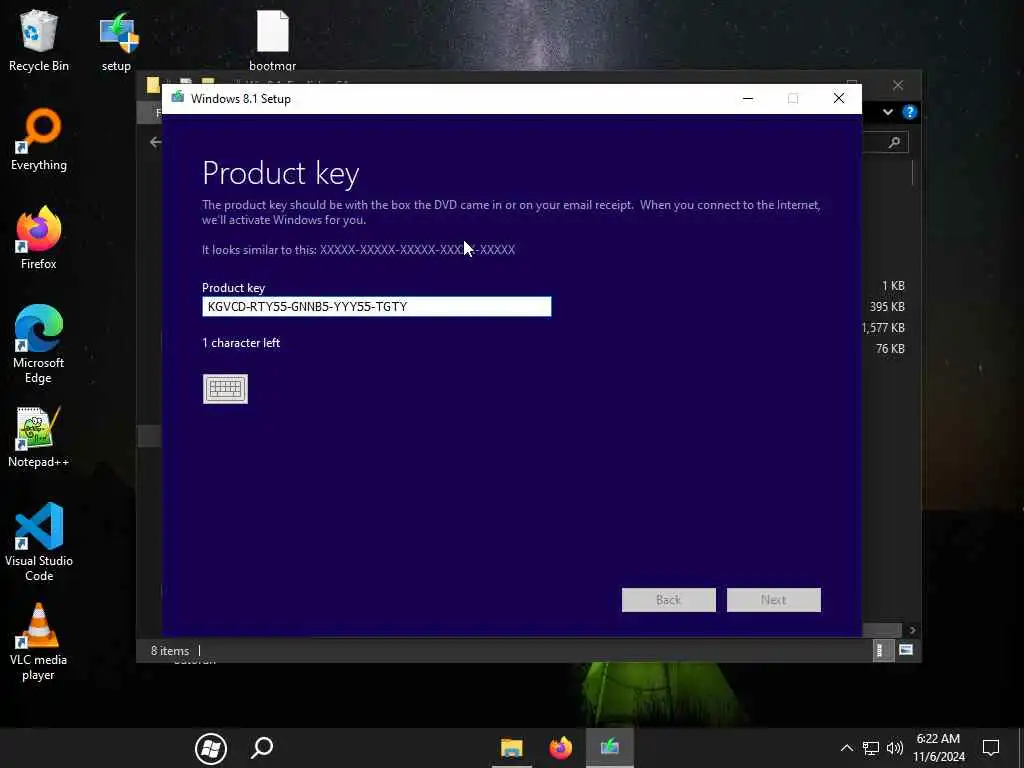Close the Windows 8.1 Setup window
The height and width of the screenshot is (768, 1024).
(839, 99)
